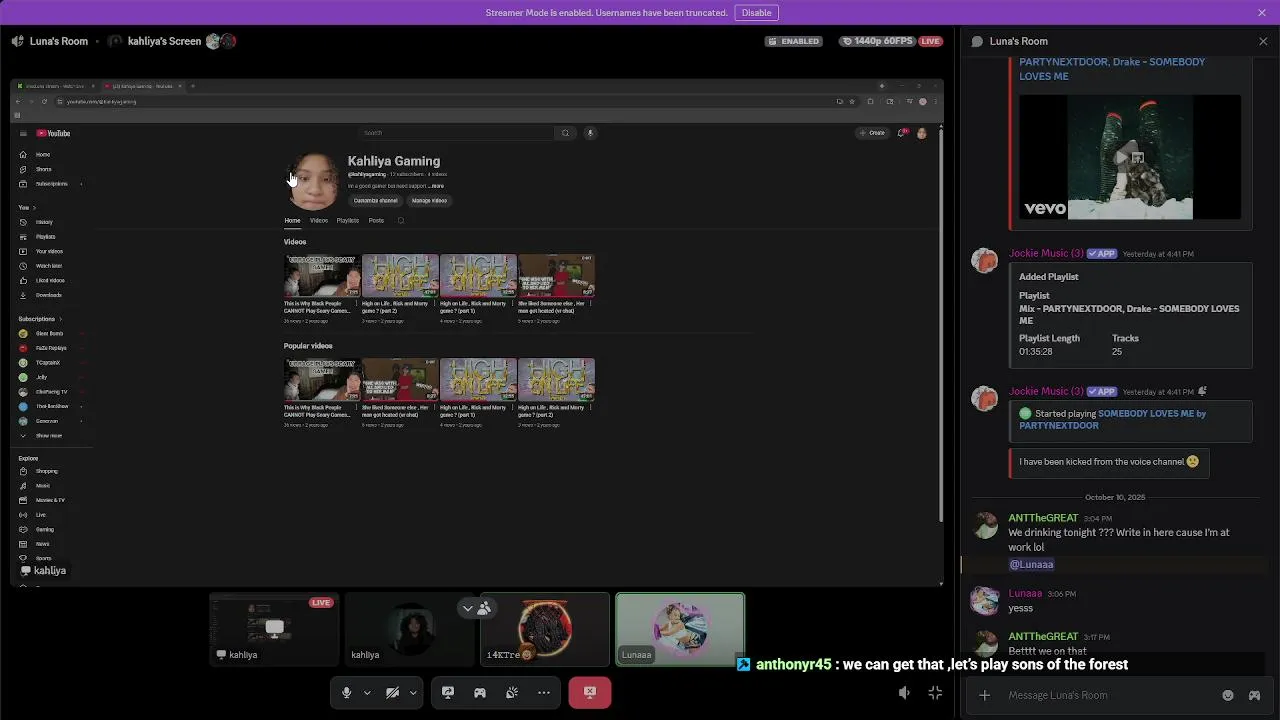Click the ENABLED status badge
The image size is (1280, 720).
tap(794, 41)
